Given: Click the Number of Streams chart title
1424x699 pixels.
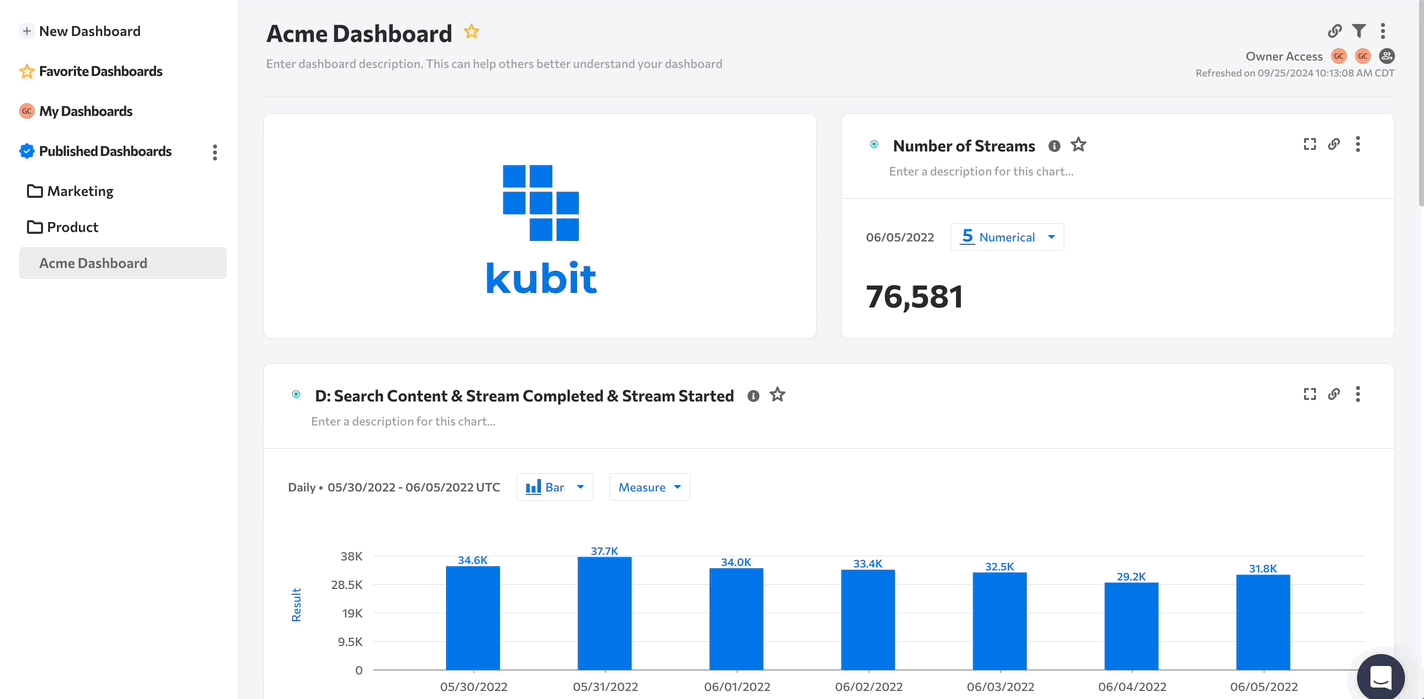Looking at the screenshot, I should pos(964,146).
